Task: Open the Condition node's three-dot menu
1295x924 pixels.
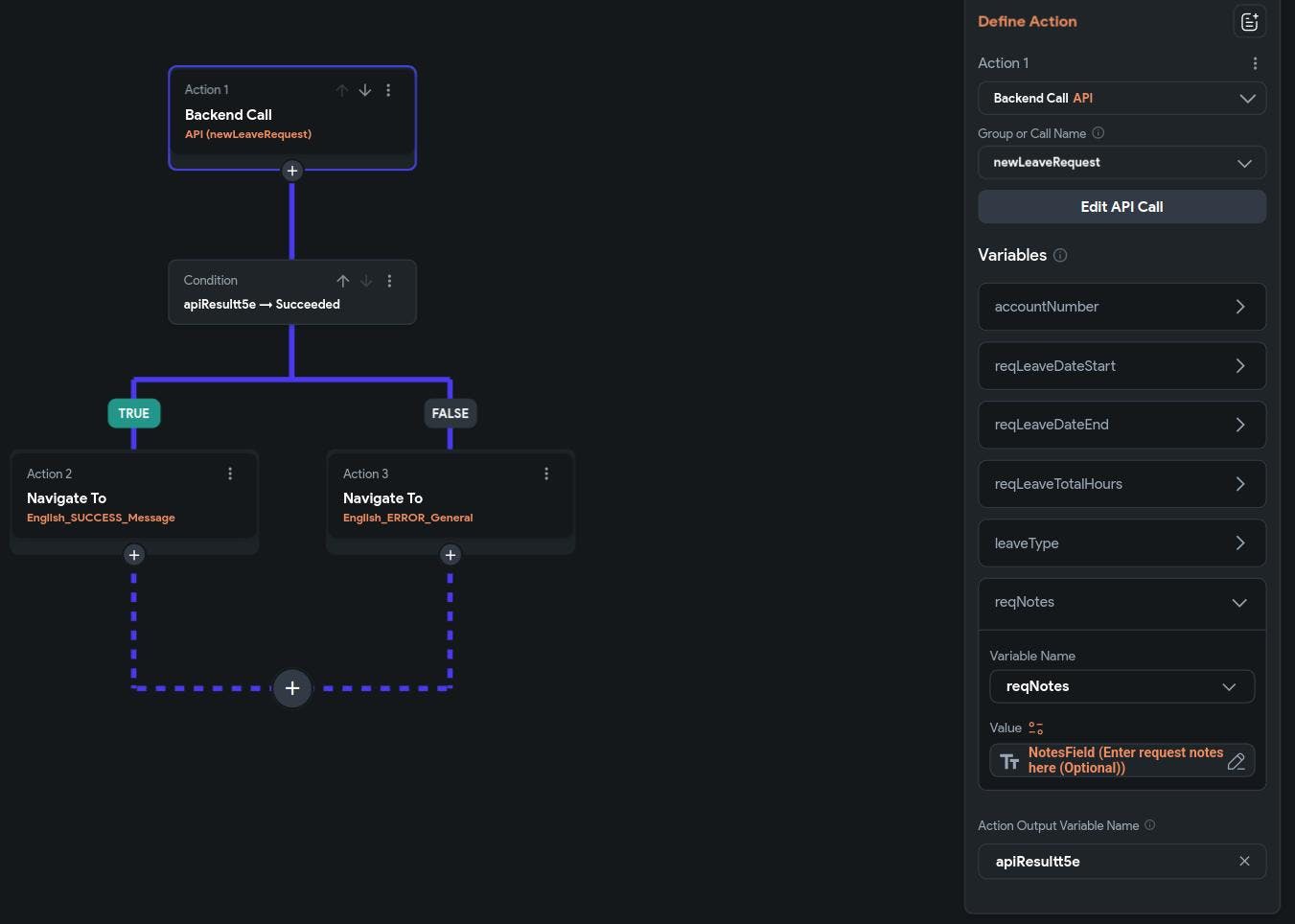Action: 389,281
